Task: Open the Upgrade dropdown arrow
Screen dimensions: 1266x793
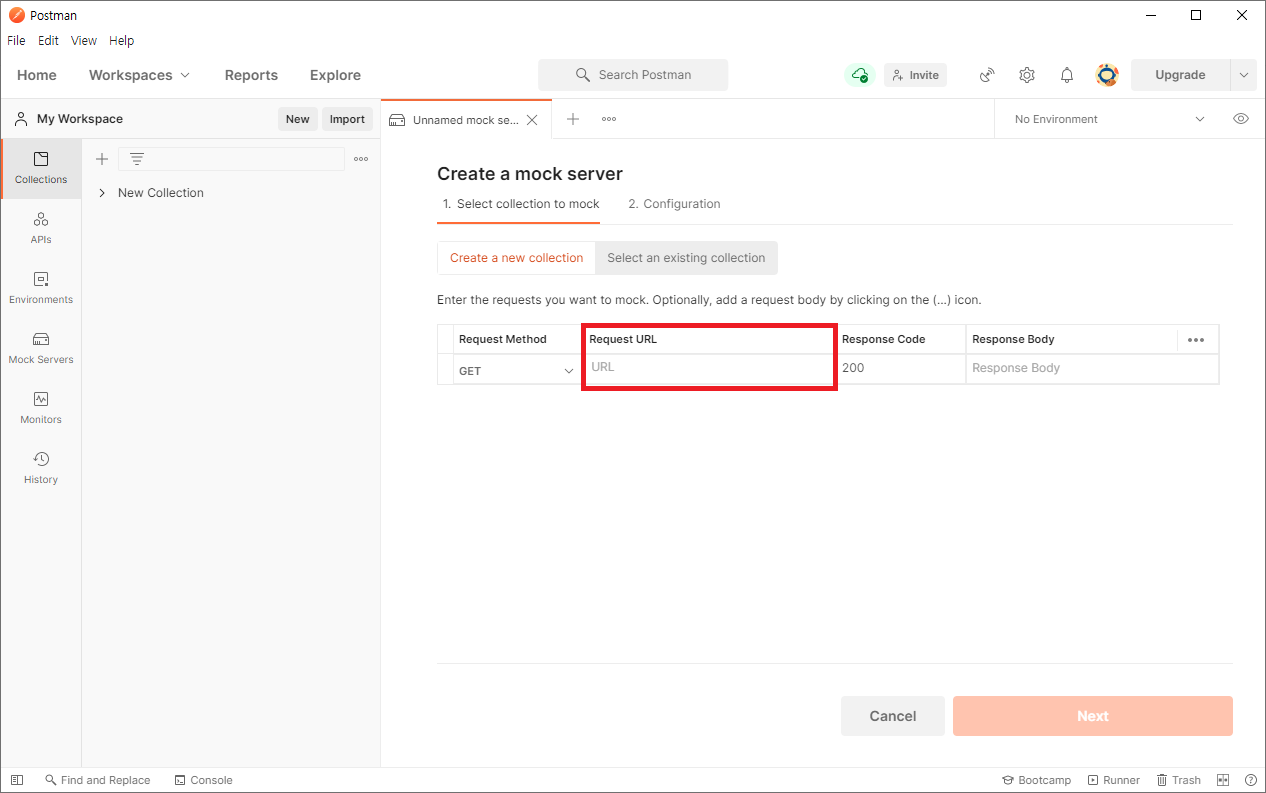Action: pos(1244,75)
